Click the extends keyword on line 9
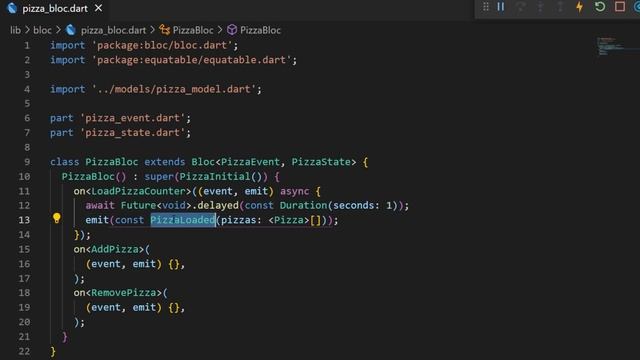The image size is (640, 360). click(x=164, y=162)
